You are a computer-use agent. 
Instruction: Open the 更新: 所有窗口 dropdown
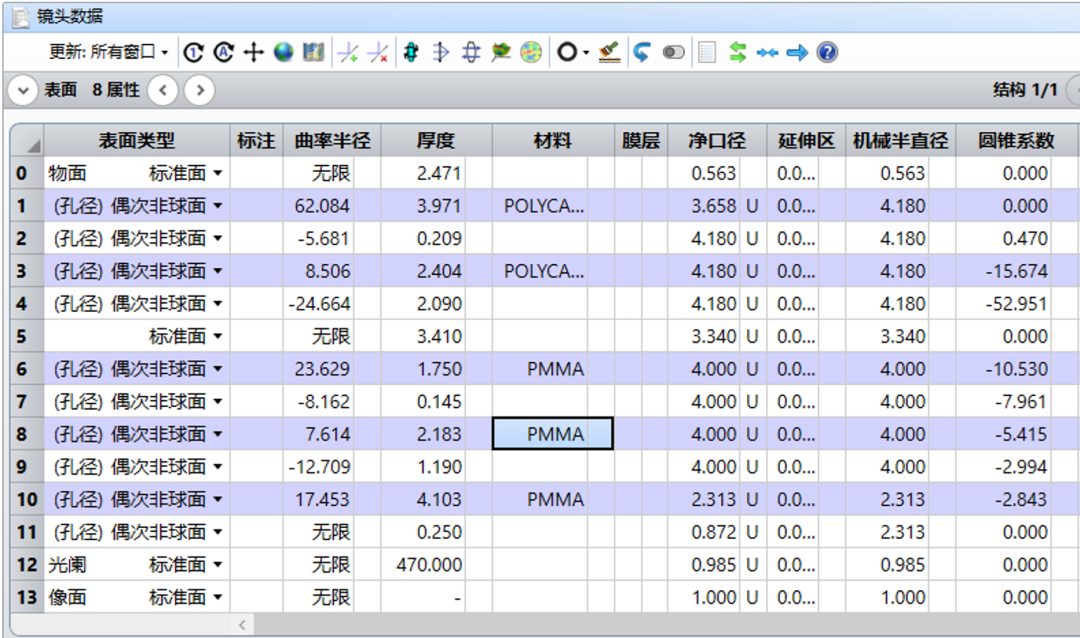(109, 52)
